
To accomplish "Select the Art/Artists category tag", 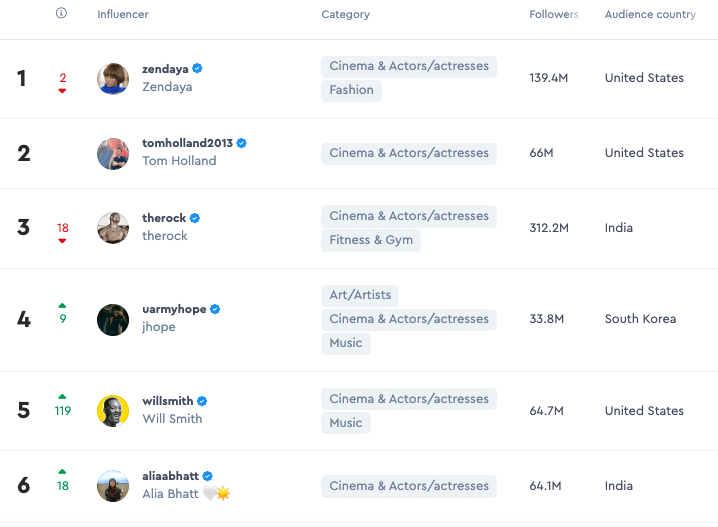I will (360, 295).
